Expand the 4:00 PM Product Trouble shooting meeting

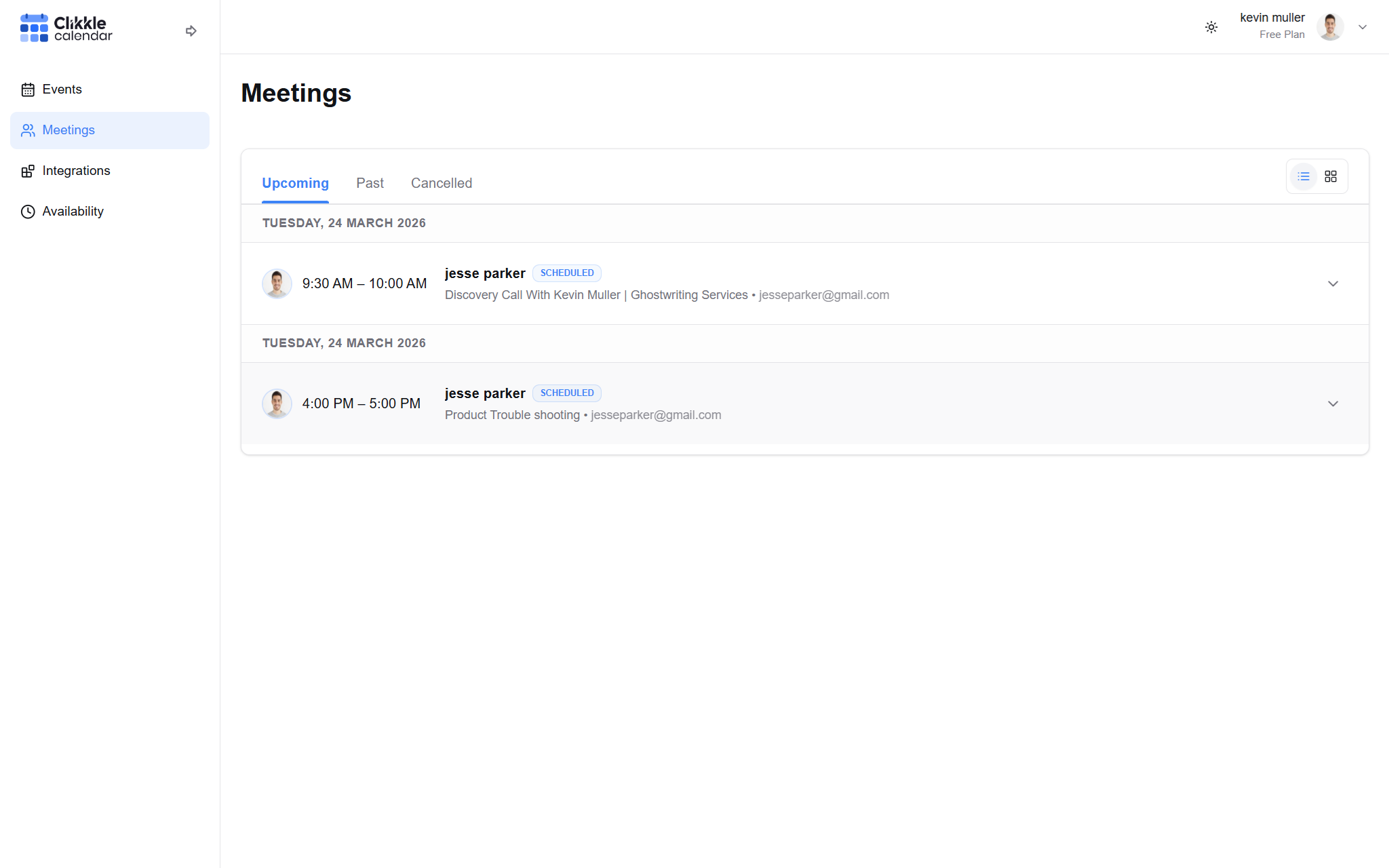click(1333, 403)
